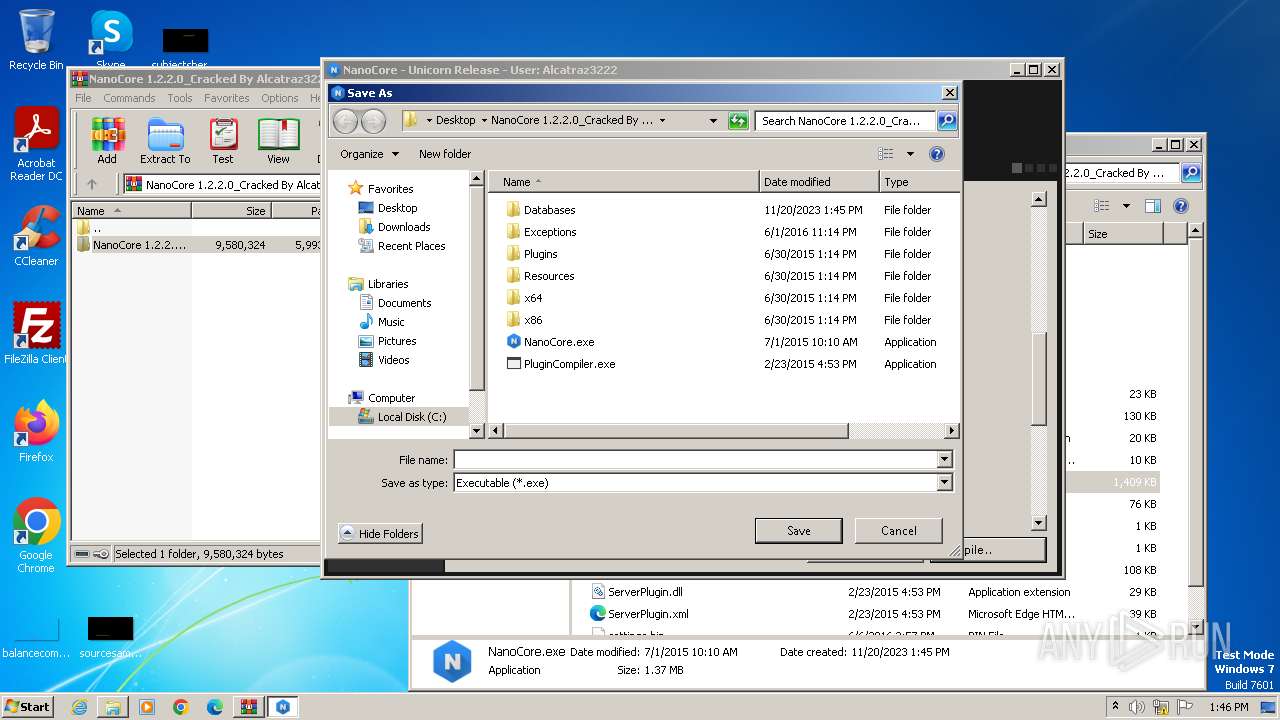Click preview pane icon in Explorer window
The image size is (1280, 720).
pyautogui.click(x=1152, y=206)
